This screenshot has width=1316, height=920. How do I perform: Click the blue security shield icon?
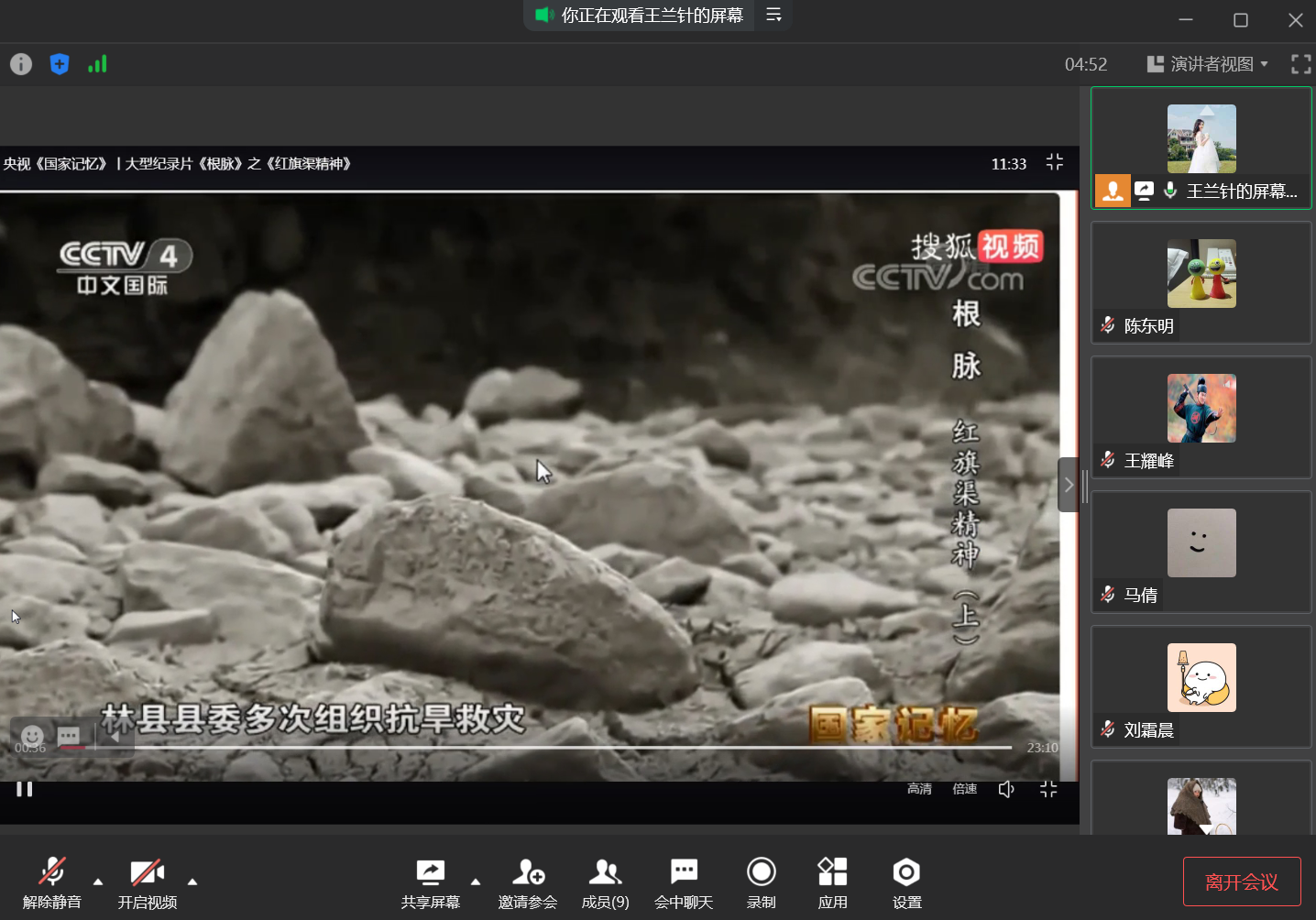60,64
